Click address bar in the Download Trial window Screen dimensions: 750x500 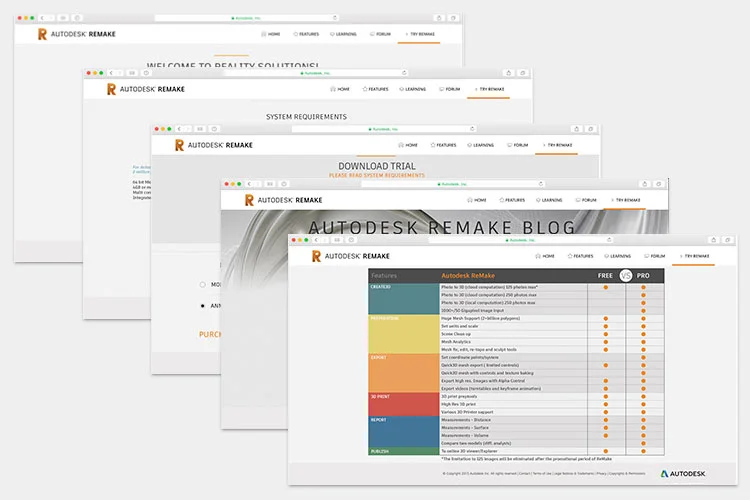click(x=384, y=129)
